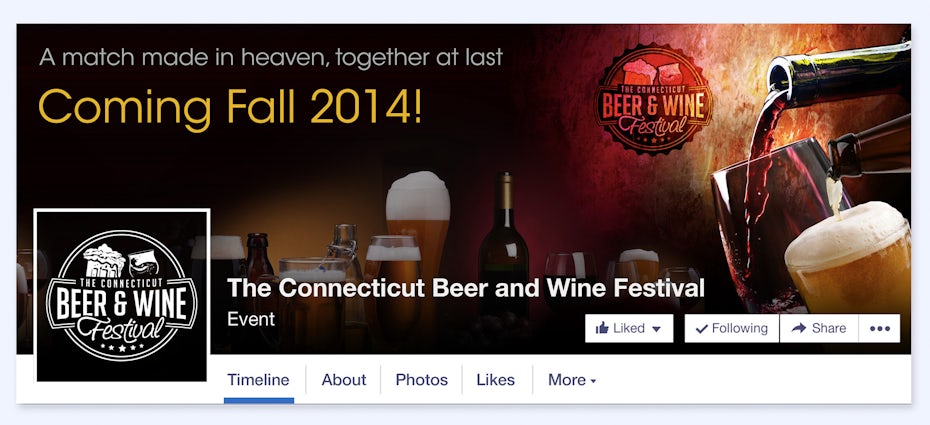
Task: Click the Following checkmark icon
Action: coord(701,328)
